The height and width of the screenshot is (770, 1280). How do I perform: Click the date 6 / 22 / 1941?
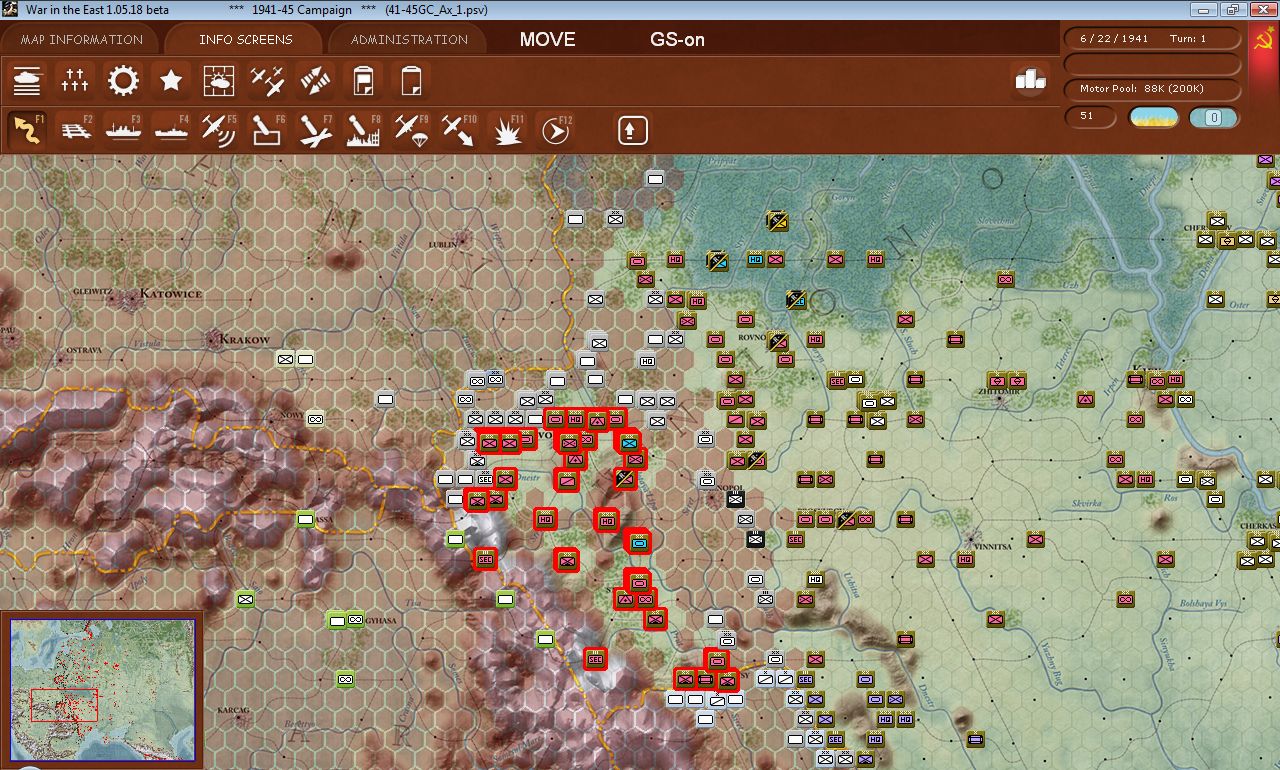coord(1114,39)
